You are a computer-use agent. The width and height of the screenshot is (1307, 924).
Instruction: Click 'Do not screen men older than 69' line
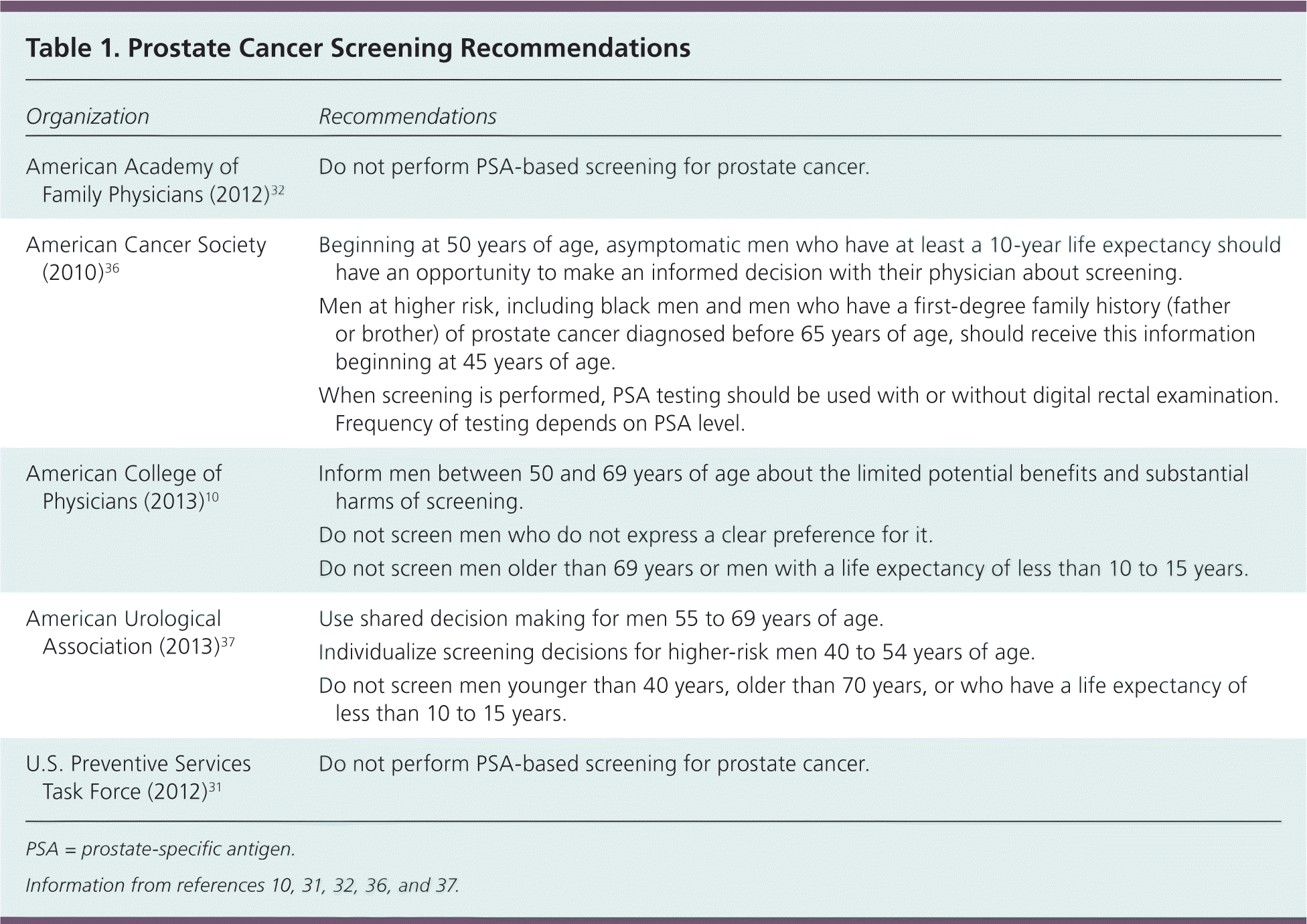pos(783,569)
